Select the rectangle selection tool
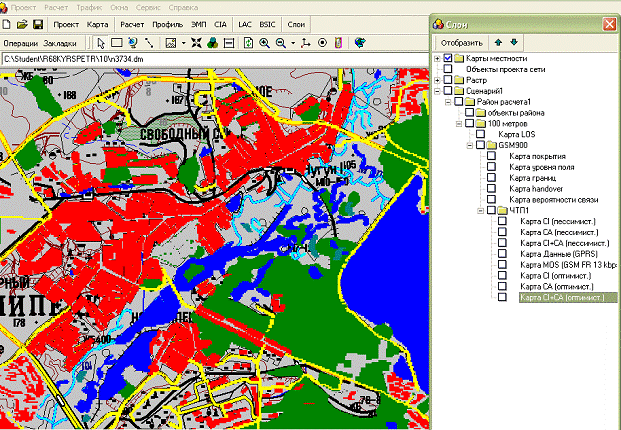 tap(116, 43)
